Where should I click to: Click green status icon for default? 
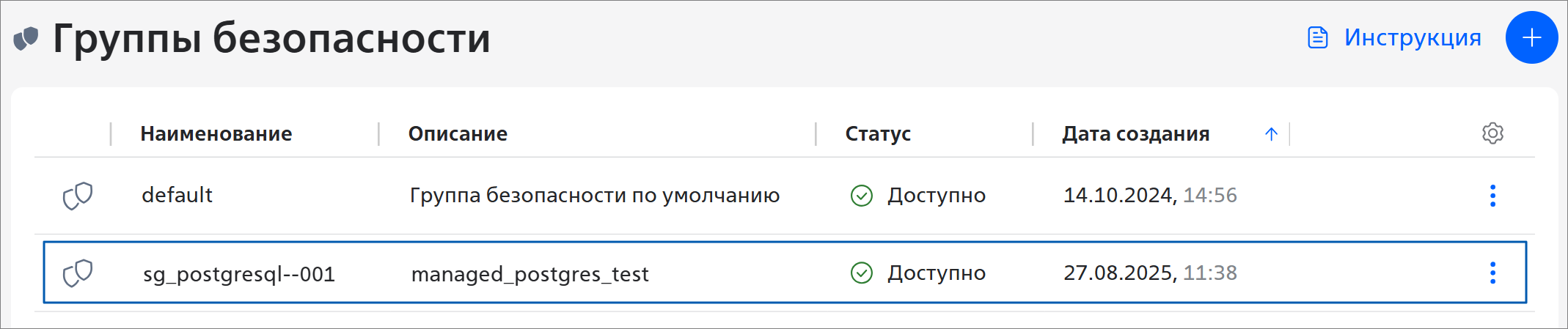tap(861, 196)
